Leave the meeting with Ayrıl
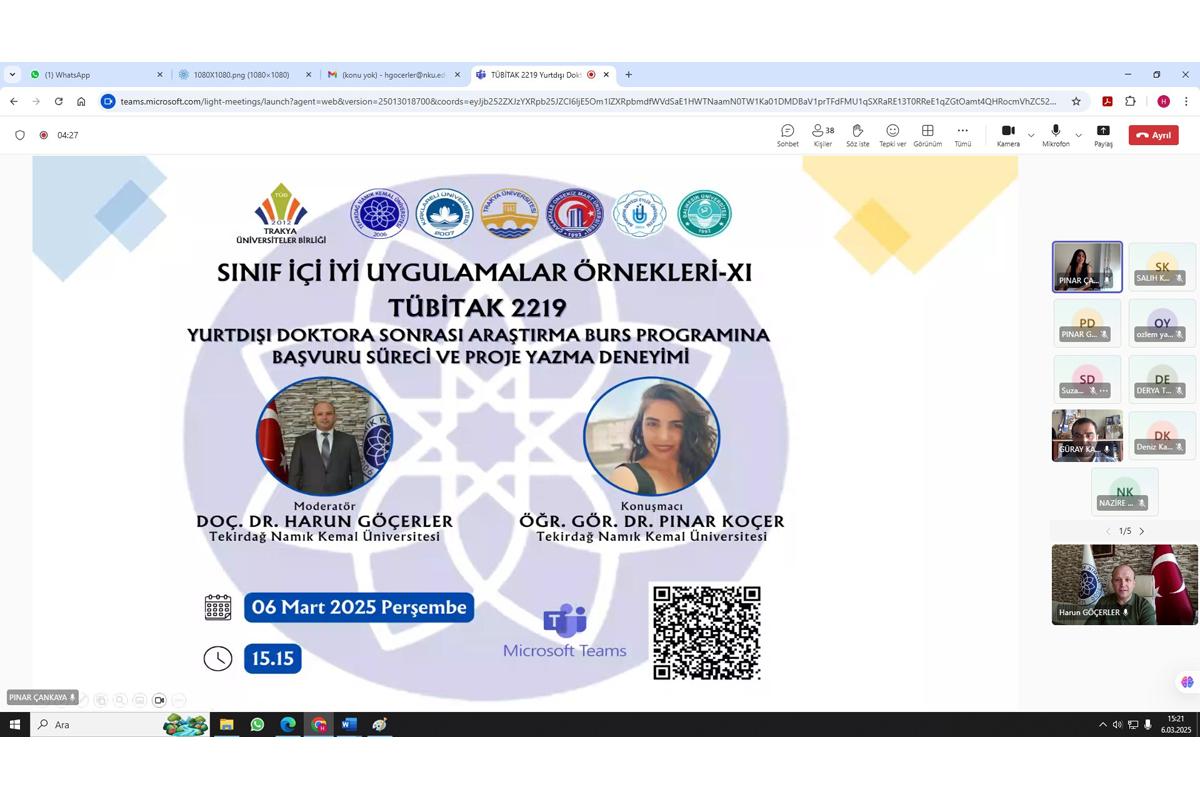Screen dimensions: 1200x800 (1153, 135)
